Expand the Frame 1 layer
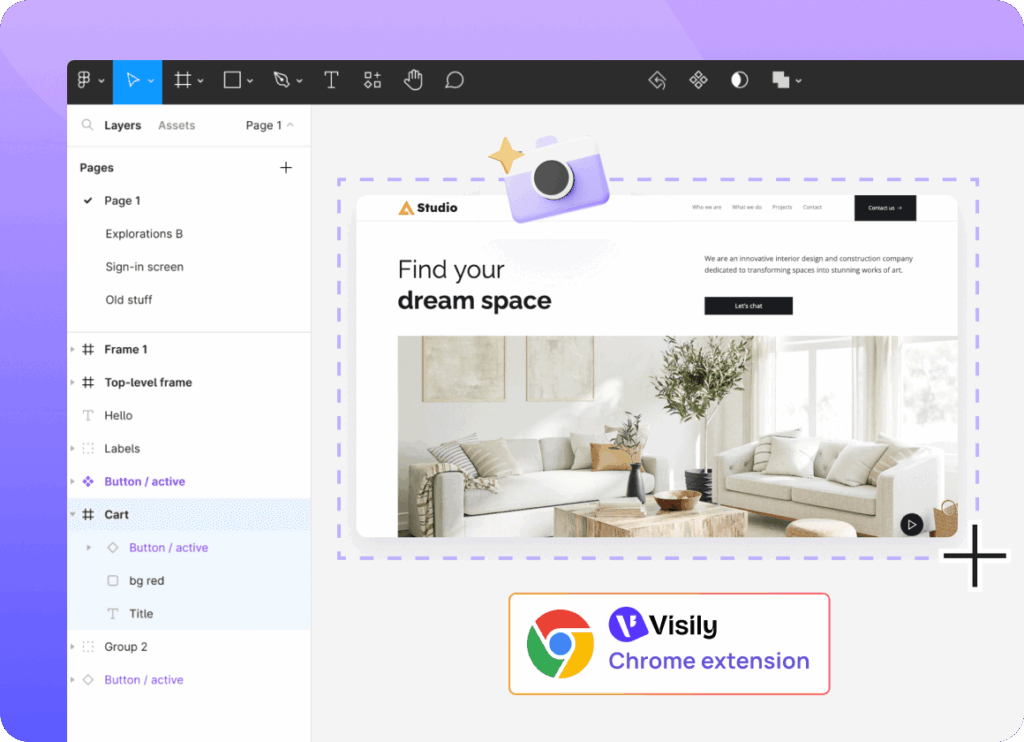The image size is (1024, 742). (72, 349)
